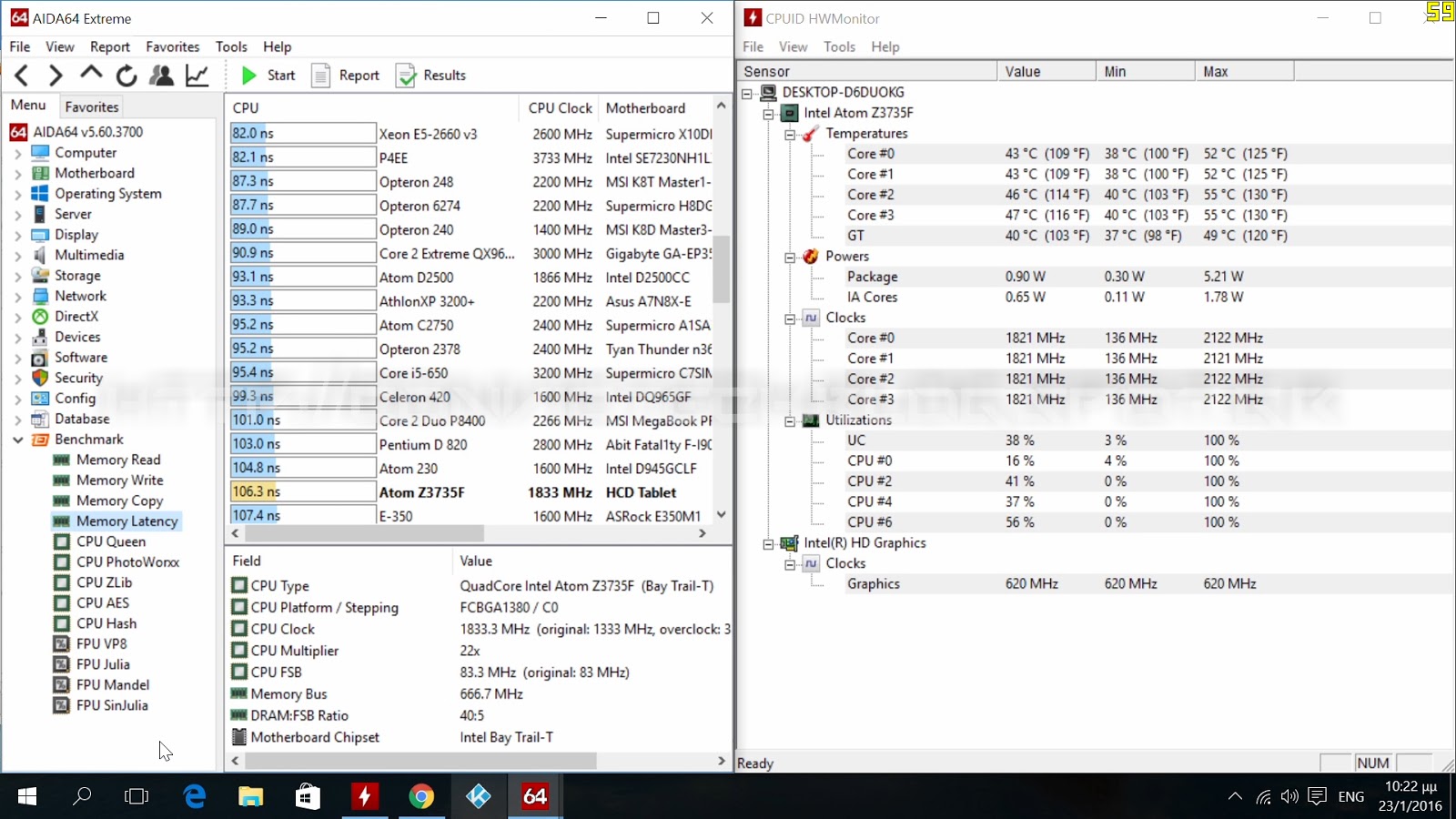Screen dimensions: 1456x819
Task: Click the Xeon E5-2660 v3 result row
Action: [x=470, y=134]
